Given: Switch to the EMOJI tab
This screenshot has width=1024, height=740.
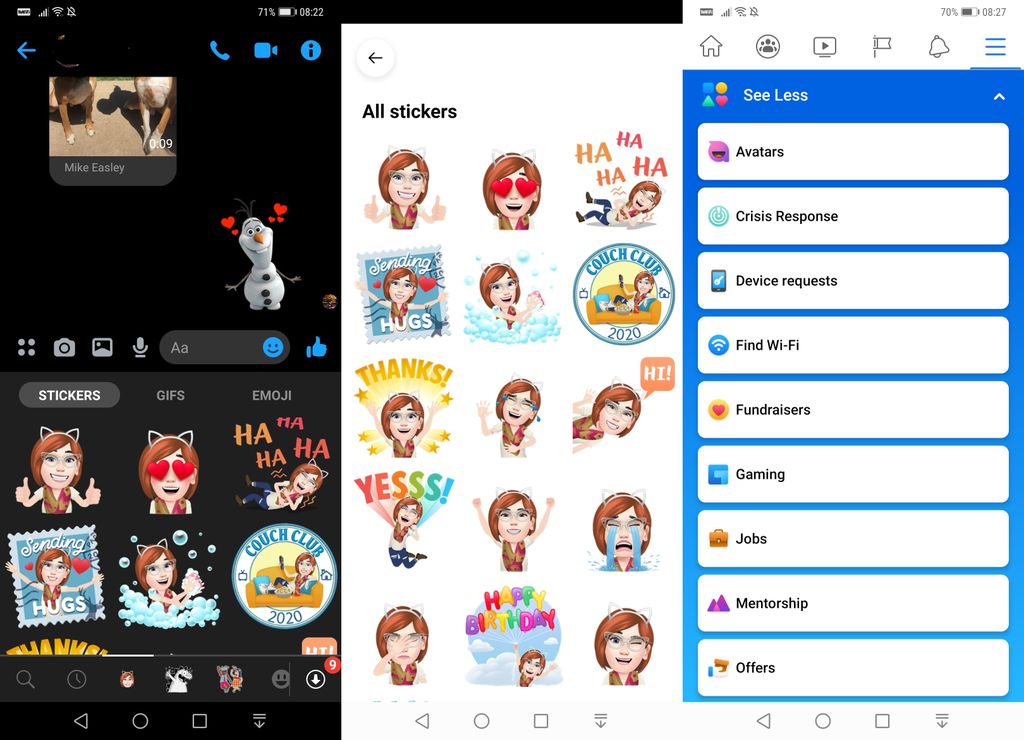Looking at the screenshot, I should (271, 395).
